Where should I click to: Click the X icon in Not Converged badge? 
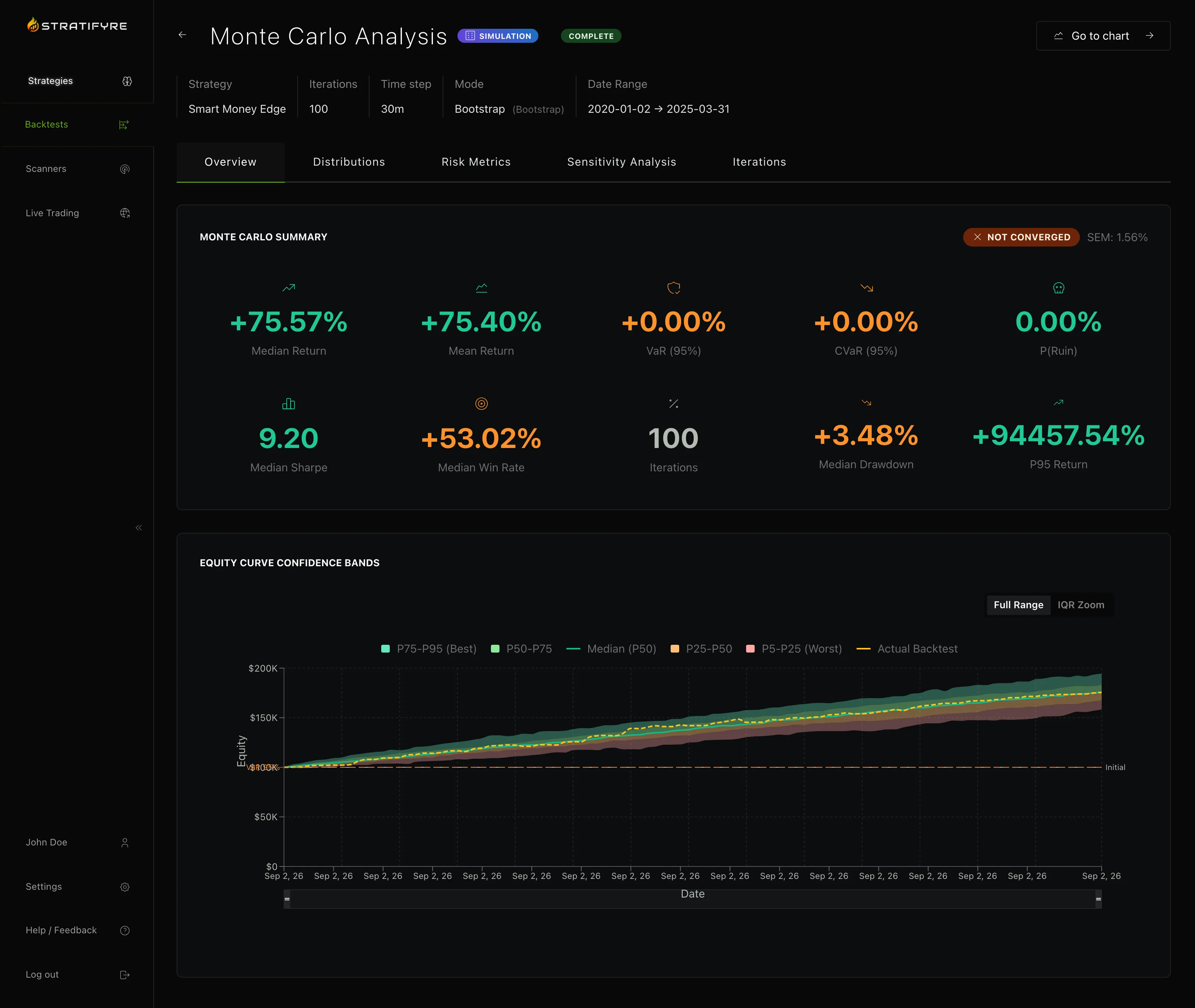click(x=977, y=237)
